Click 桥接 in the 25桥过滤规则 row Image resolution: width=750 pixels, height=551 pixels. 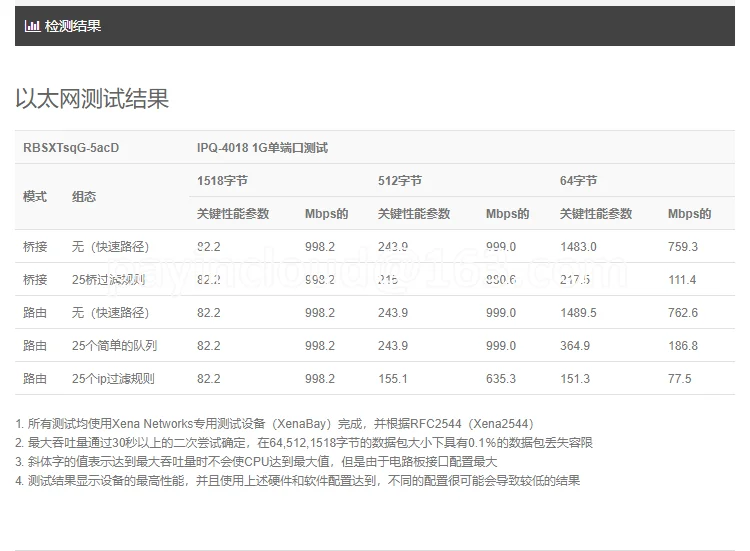(x=35, y=280)
